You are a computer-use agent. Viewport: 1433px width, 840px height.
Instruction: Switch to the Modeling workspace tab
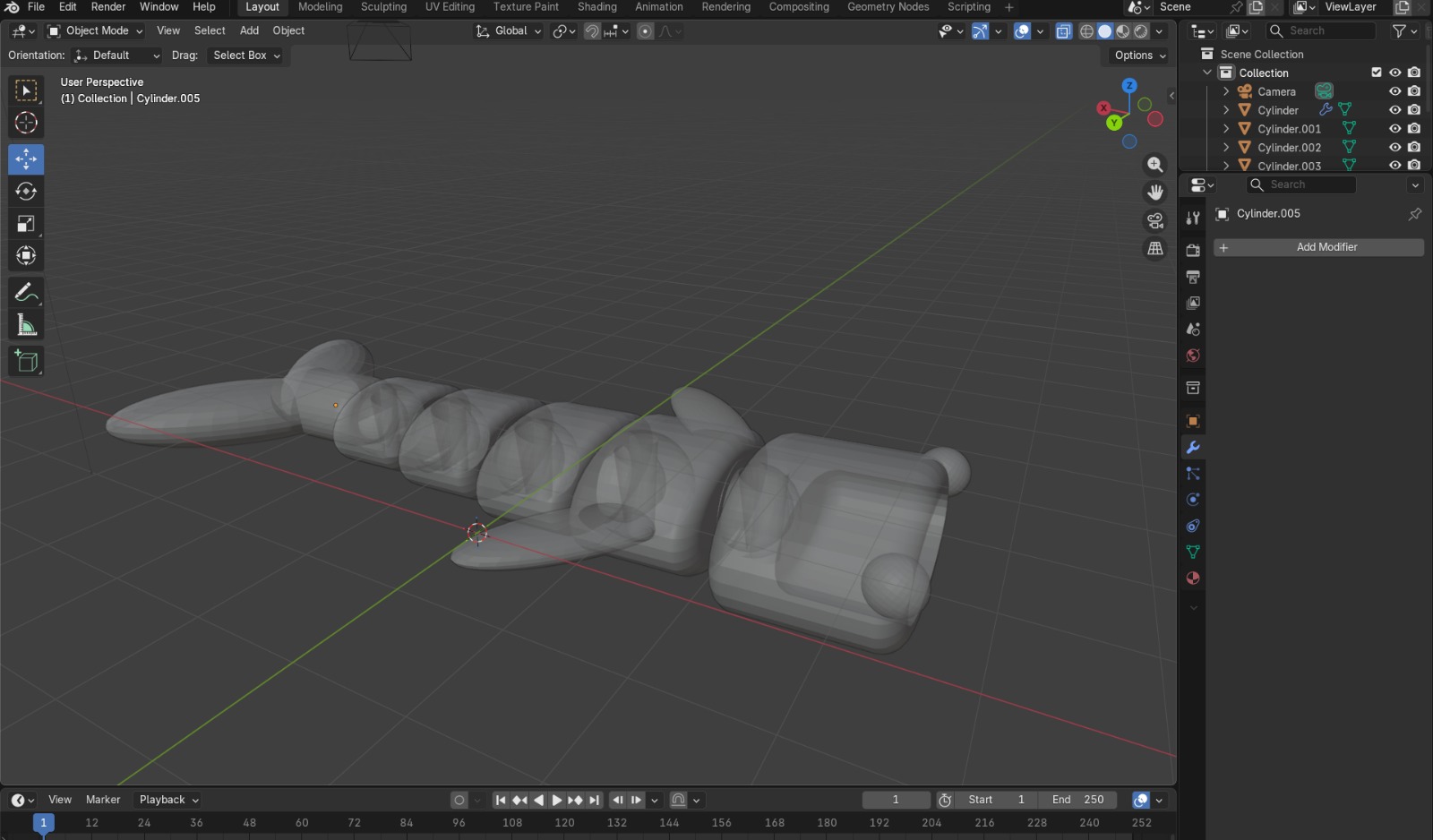[x=321, y=7]
